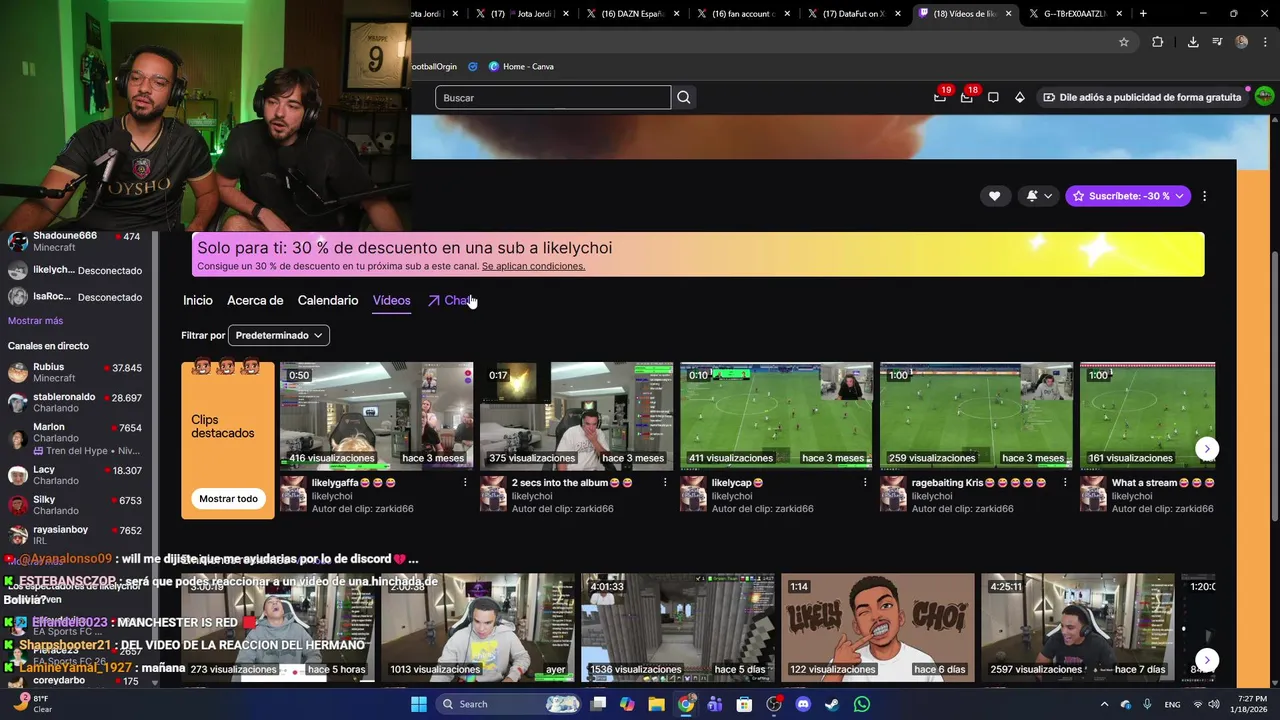Viewport: 1280px width, 720px height.
Task: Open Chrome three-dot menu
Action: coord(1265,42)
